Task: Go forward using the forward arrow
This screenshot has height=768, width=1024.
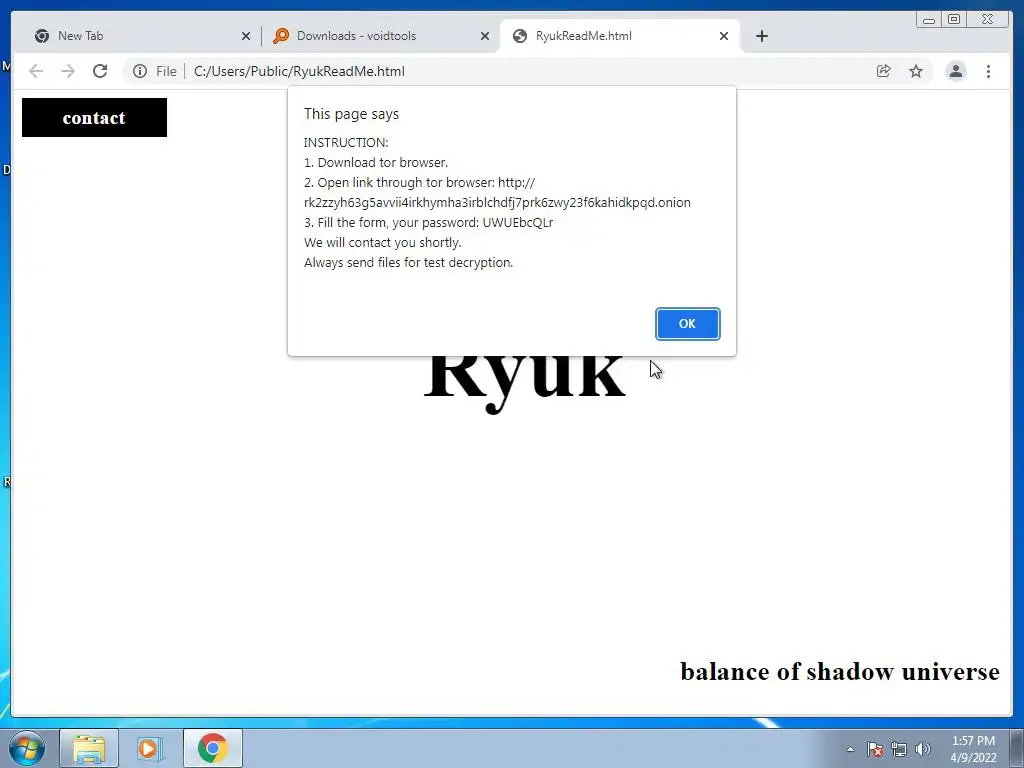Action: pos(68,71)
